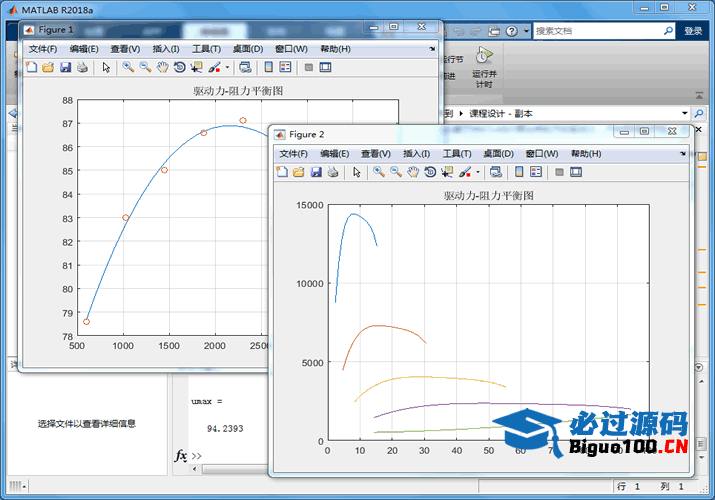Hide Plot Tools icon in Figure 2
The width and height of the screenshot is (715, 500).
coord(560,172)
